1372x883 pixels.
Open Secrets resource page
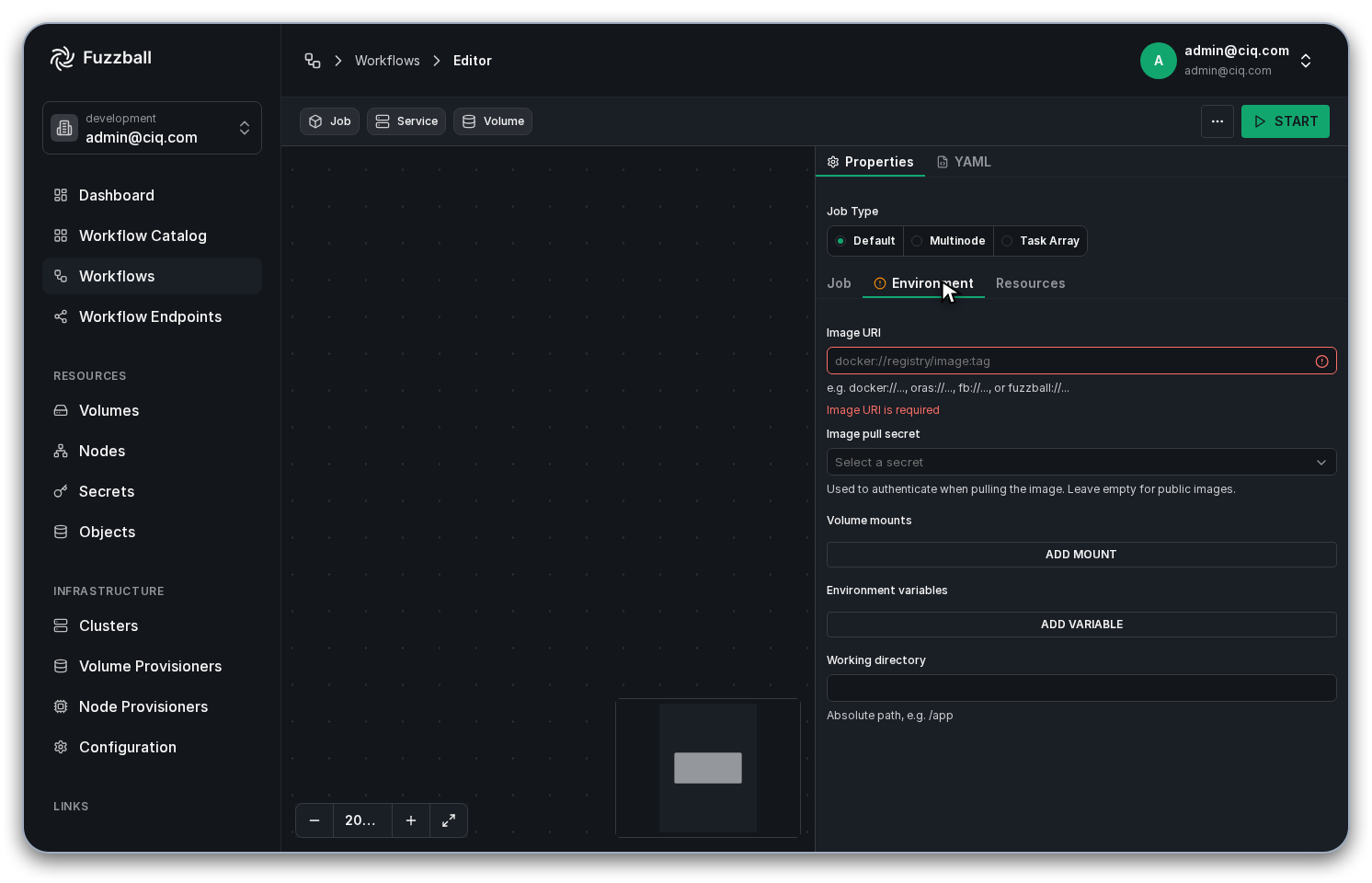[152, 491]
